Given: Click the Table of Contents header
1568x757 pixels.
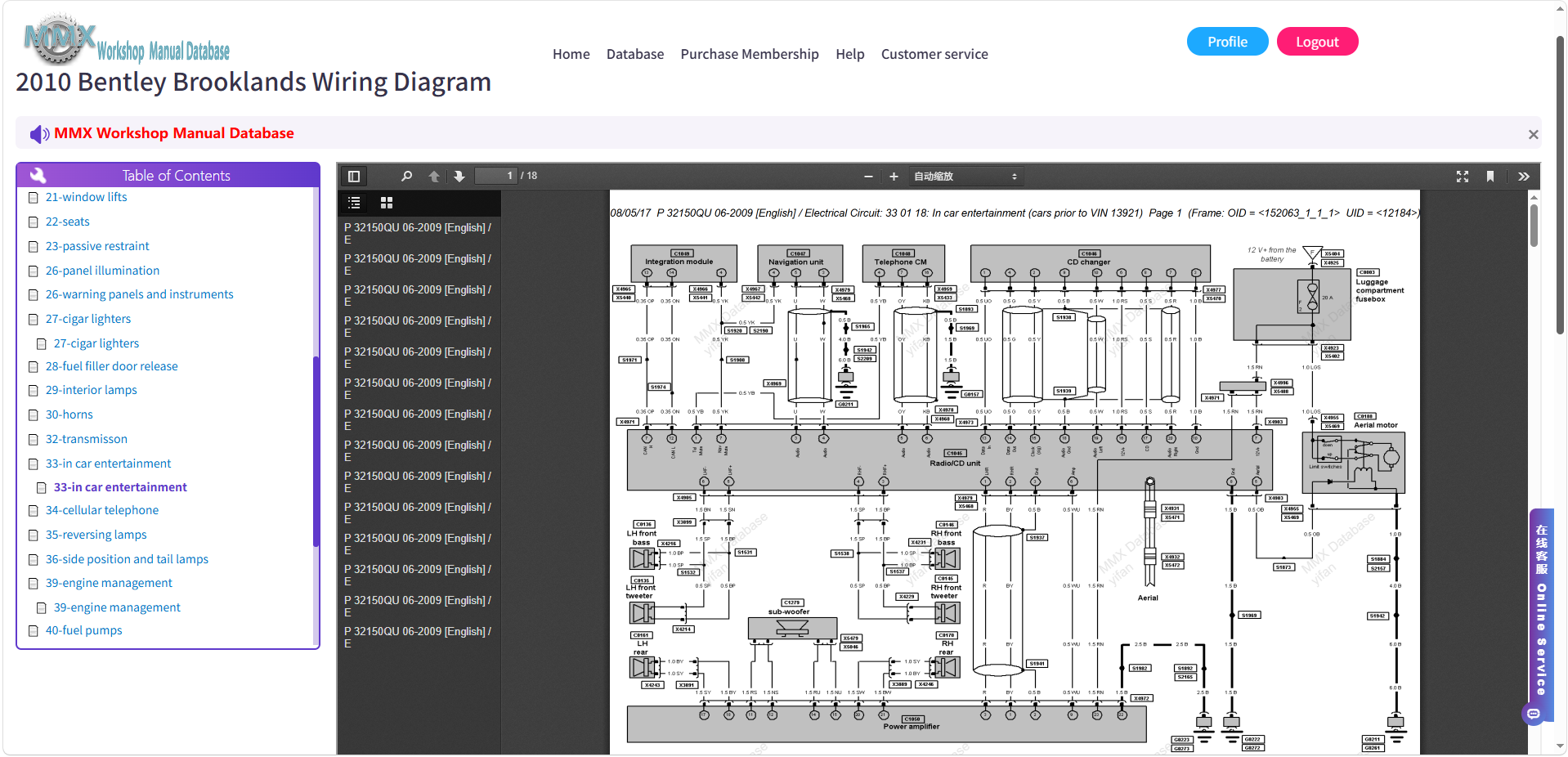Looking at the screenshot, I should [168, 175].
